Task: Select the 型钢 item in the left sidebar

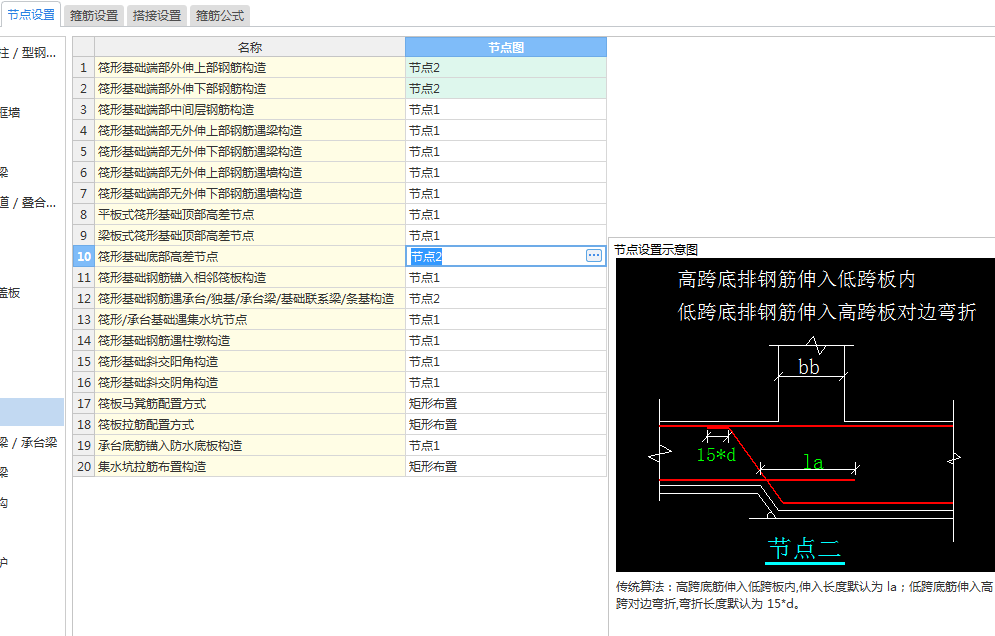Action: coord(28,53)
